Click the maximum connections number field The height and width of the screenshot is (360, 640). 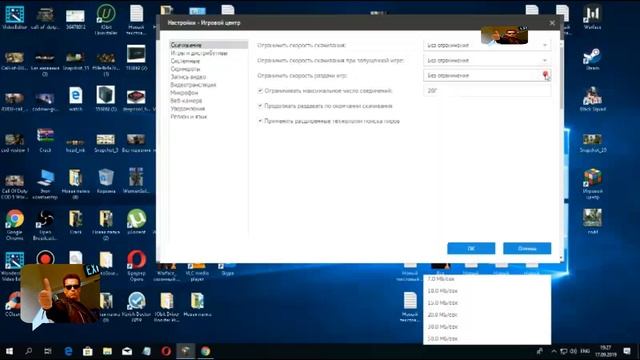(487, 91)
